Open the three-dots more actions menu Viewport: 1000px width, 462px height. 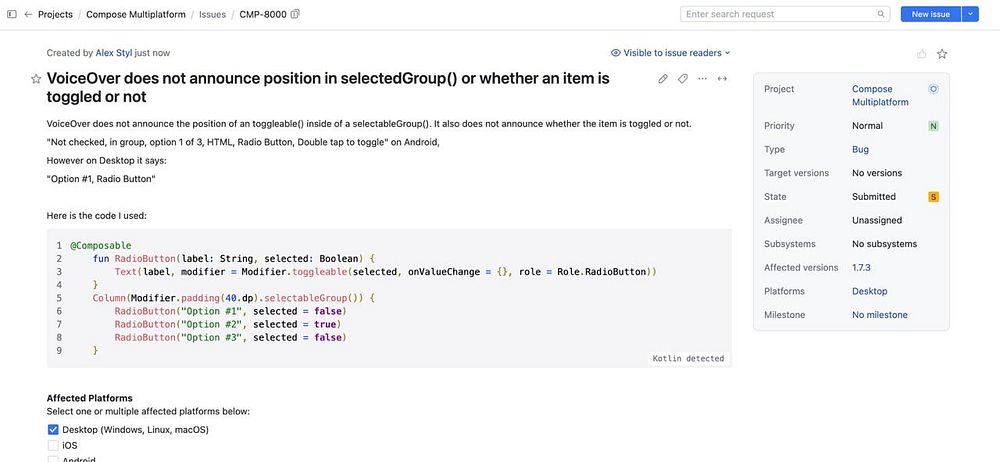point(702,79)
